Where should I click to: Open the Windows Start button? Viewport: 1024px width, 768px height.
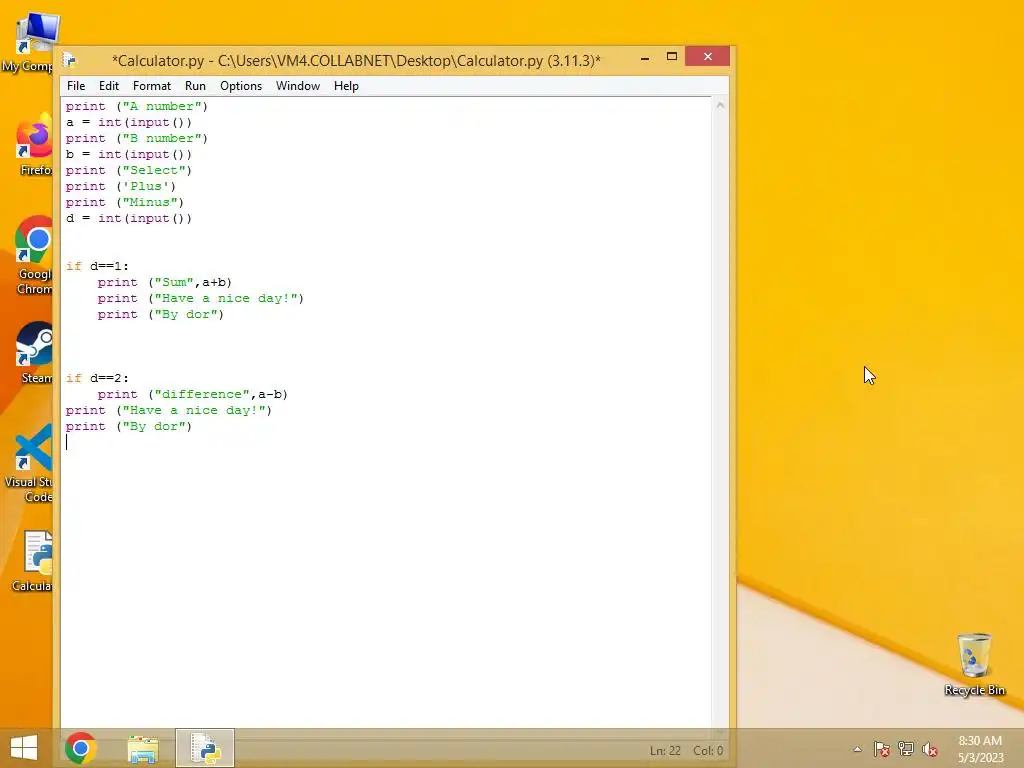(24, 748)
